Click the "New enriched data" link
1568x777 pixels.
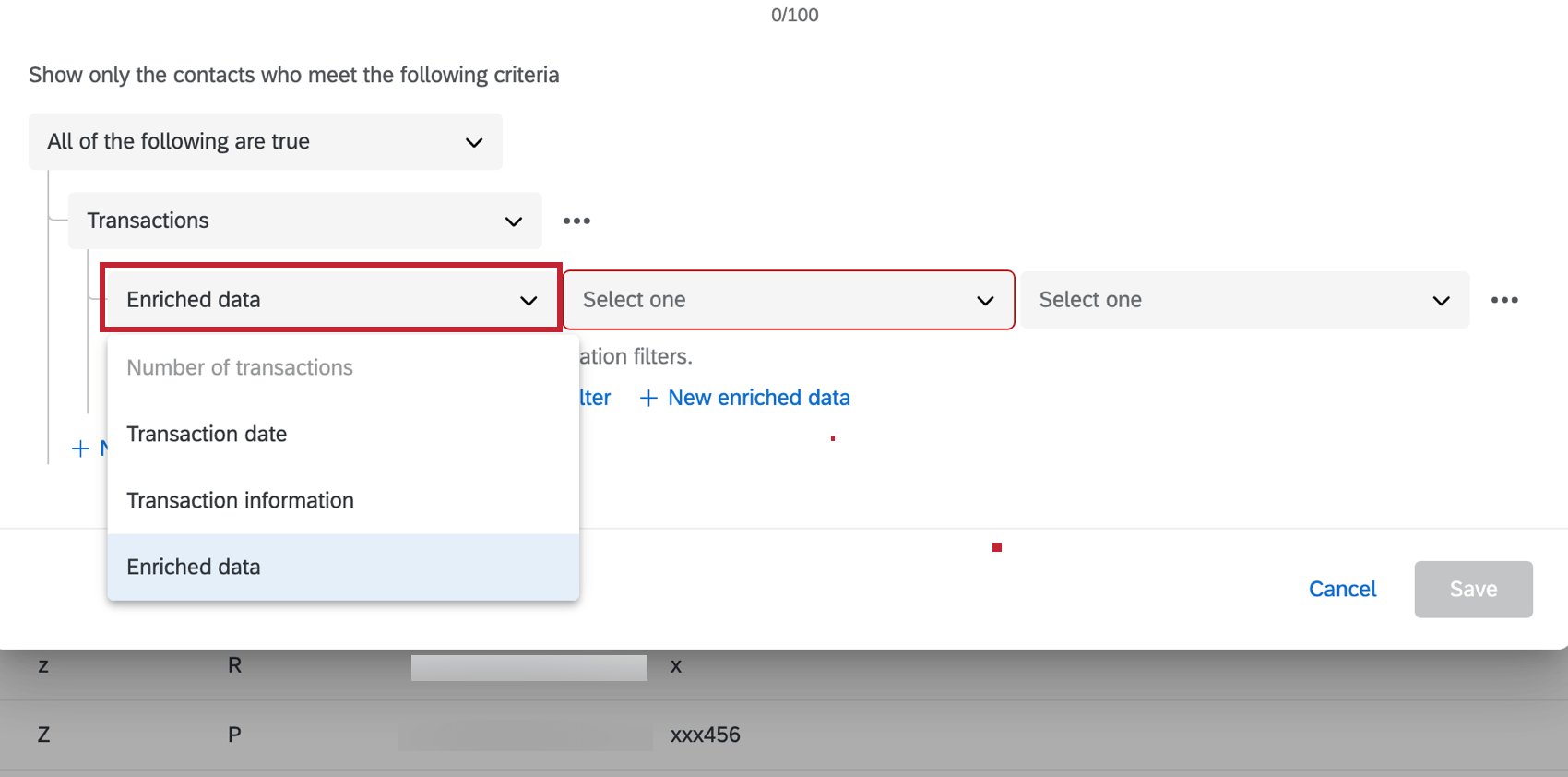pos(758,398)
